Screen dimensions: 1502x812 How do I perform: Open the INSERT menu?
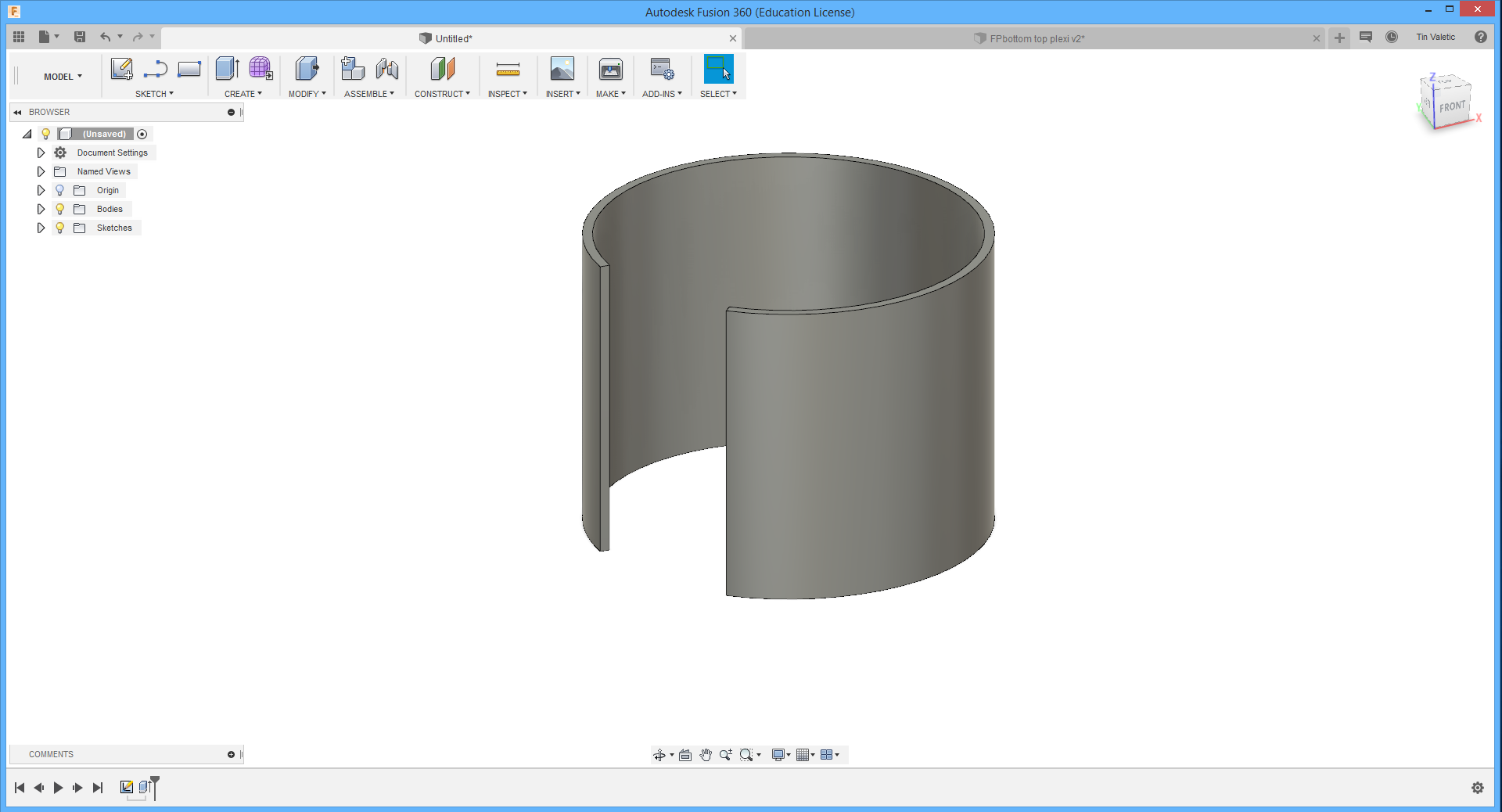tap(562, 94)
